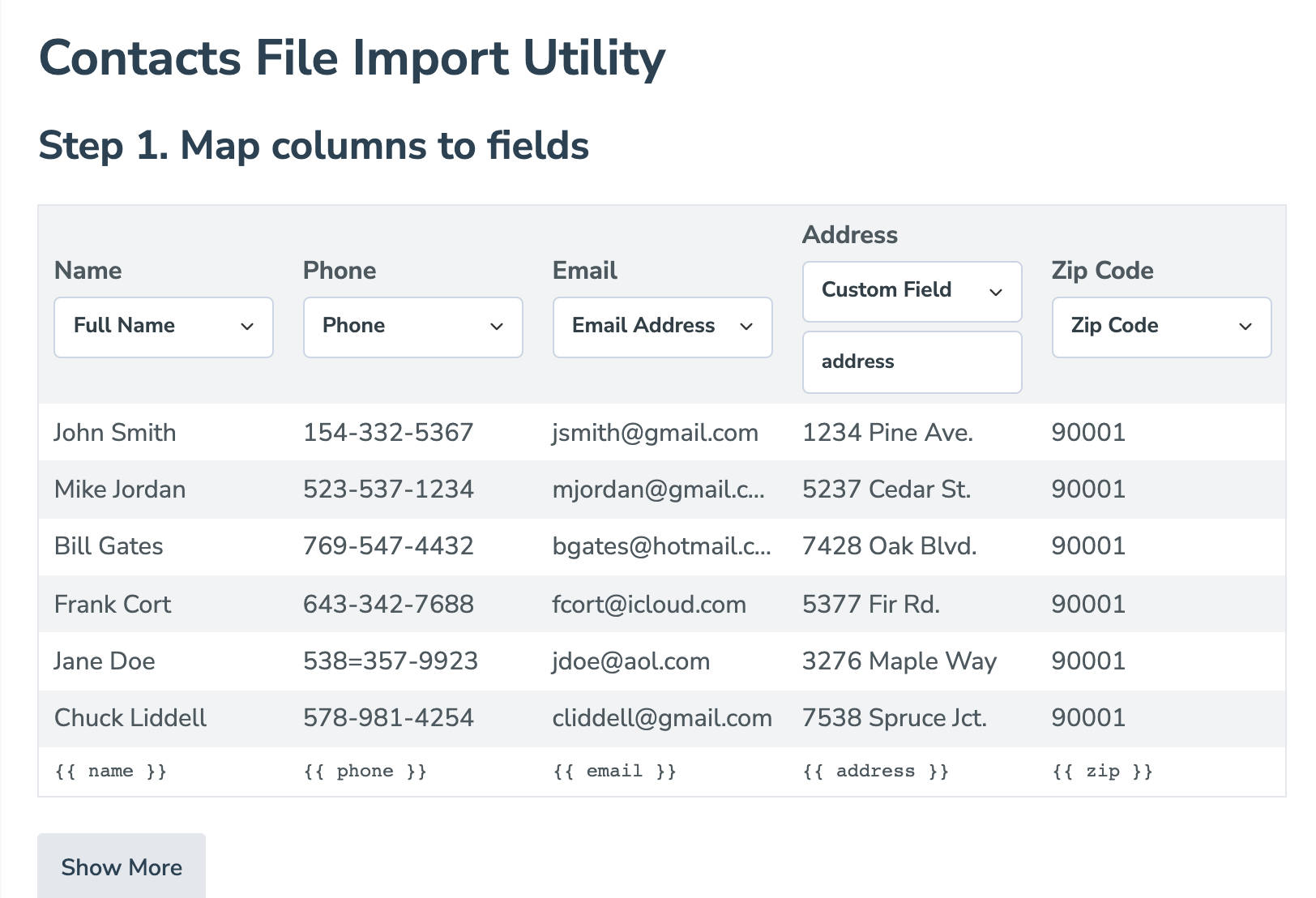This screenshot has width=1316, height=898.
Task: Click the {{ phone }} template placeholder
Action: [365, 771]
